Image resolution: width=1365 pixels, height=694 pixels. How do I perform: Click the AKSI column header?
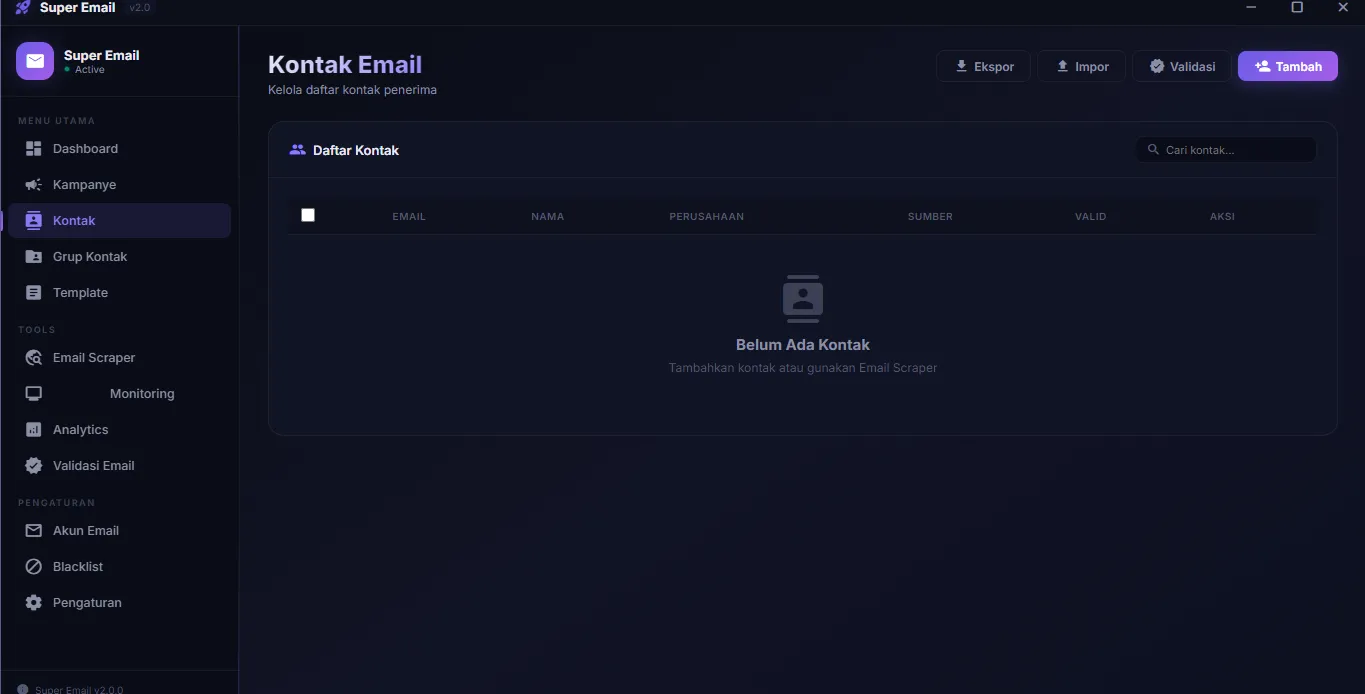1222,217
